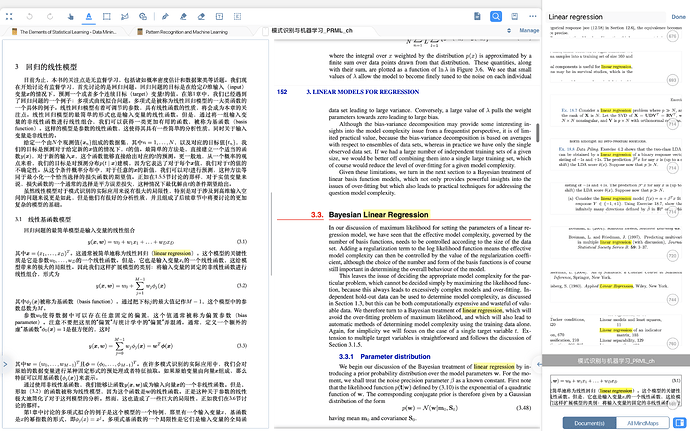This screenshot has height=431, width=690.
Task: Select the lasso selection tool
Action: point(125,17)
